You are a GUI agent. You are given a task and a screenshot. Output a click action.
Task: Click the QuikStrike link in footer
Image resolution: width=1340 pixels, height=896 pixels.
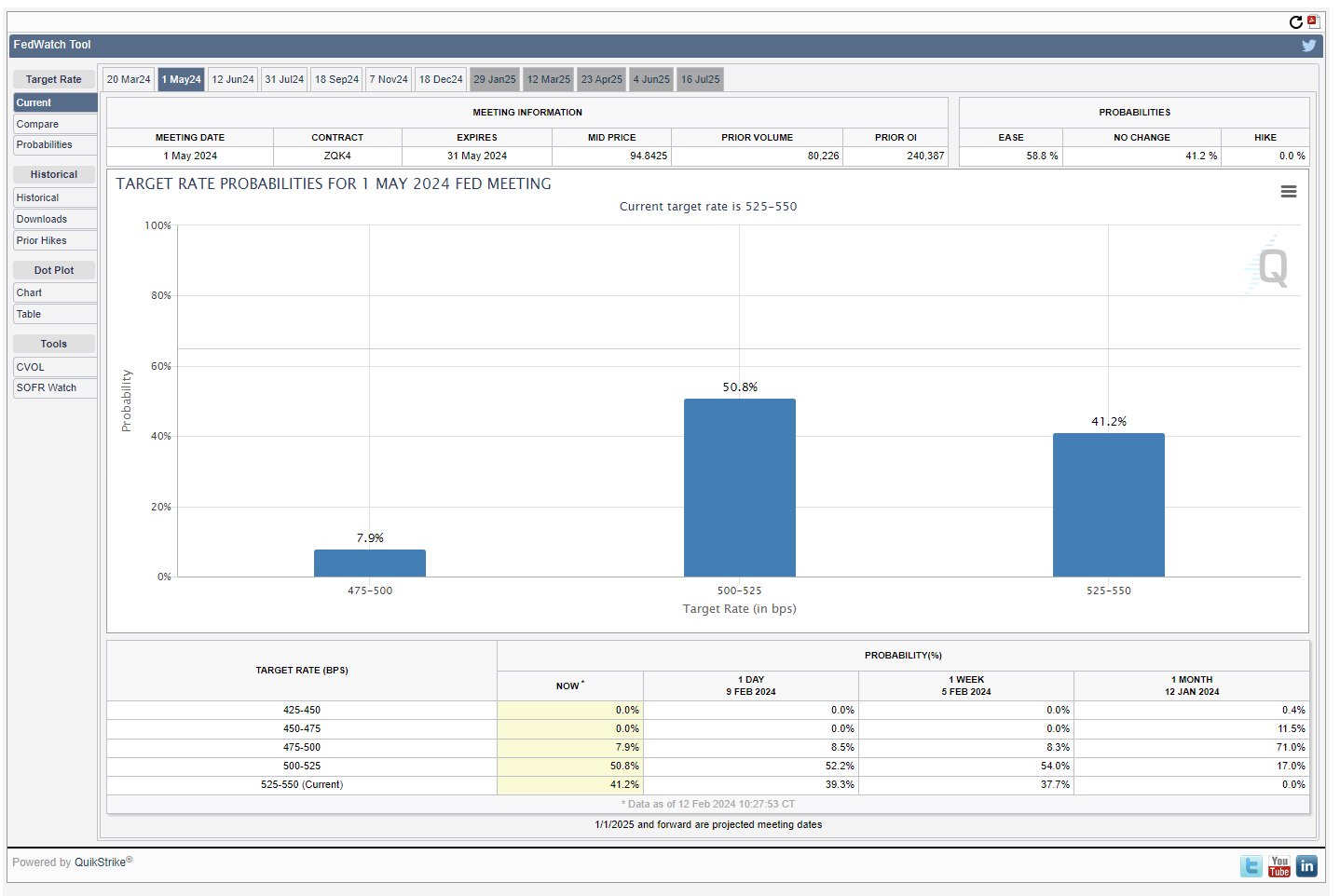pos(100,862)
